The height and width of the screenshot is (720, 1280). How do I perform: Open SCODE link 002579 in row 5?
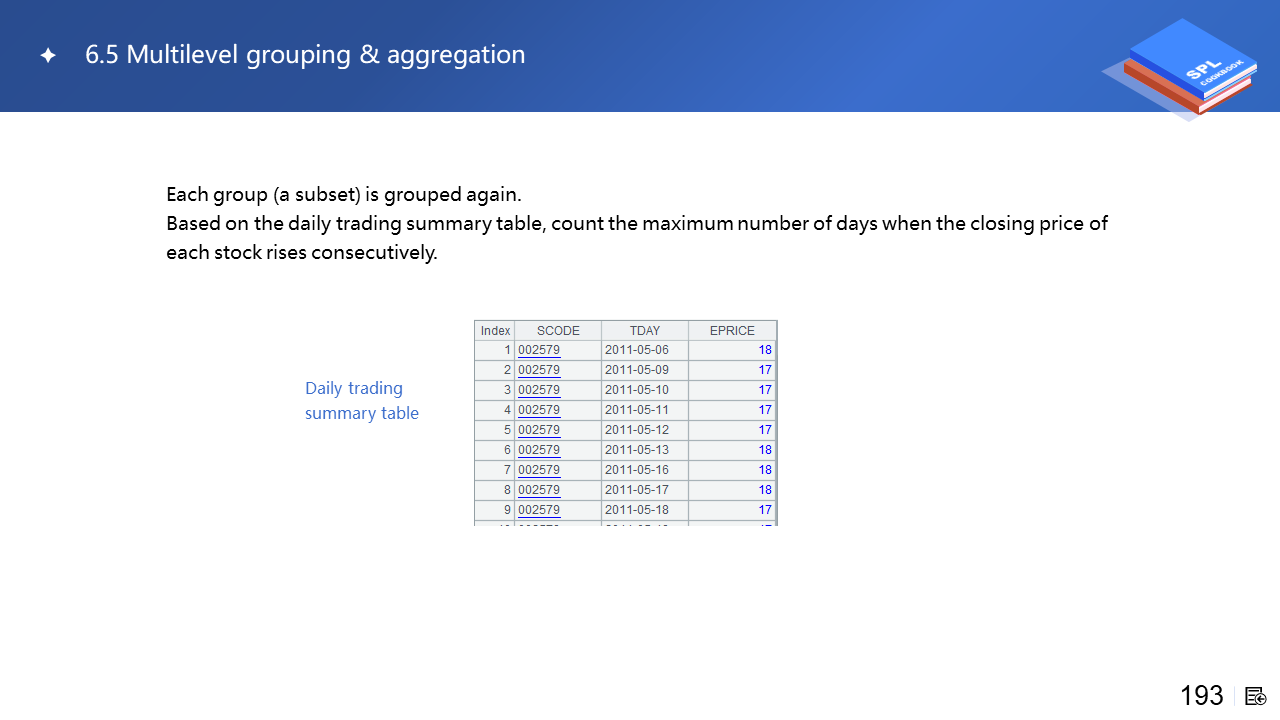(539, 430)
